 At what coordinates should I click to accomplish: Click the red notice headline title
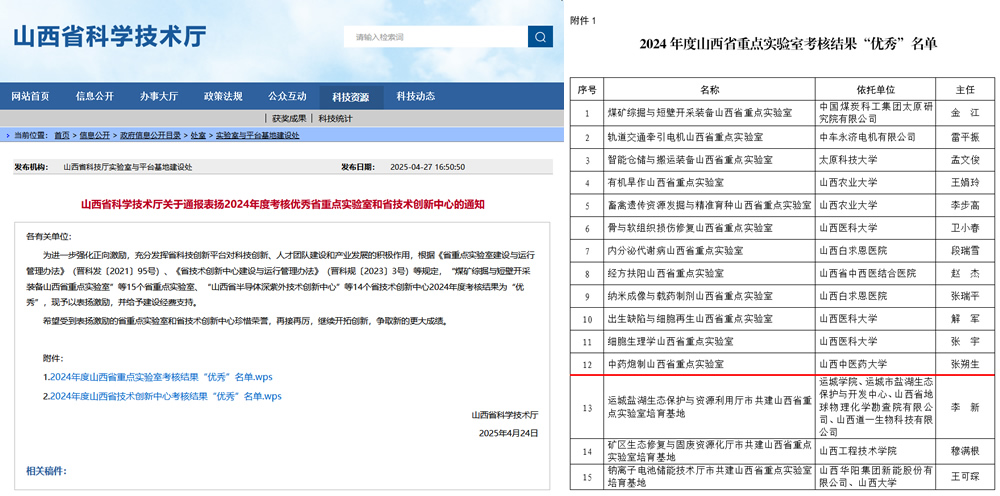(x=282, y=204)
